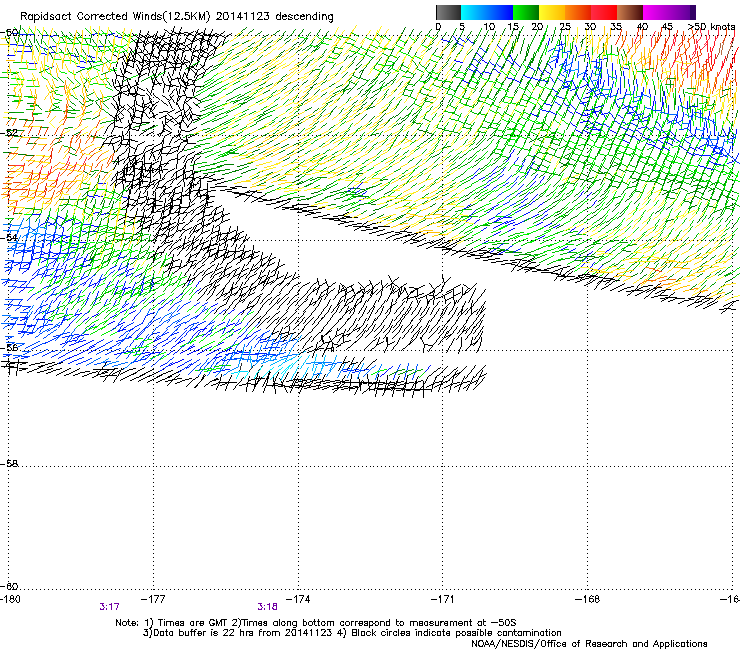The height and width of the screenshot is (650, 740).
Task: Click the '25' legend scale label
Action: tap(564, 26)
